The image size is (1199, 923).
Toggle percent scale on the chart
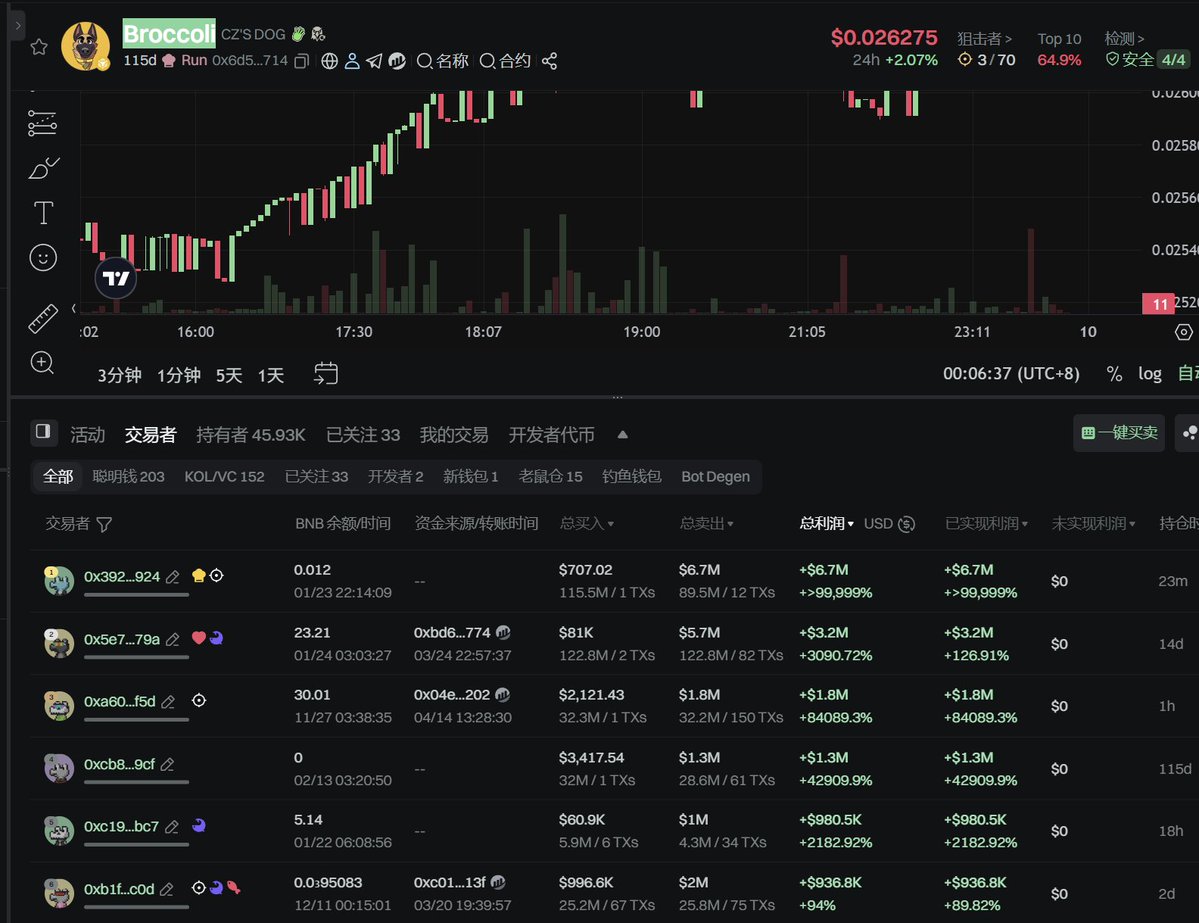(1114, 373)
